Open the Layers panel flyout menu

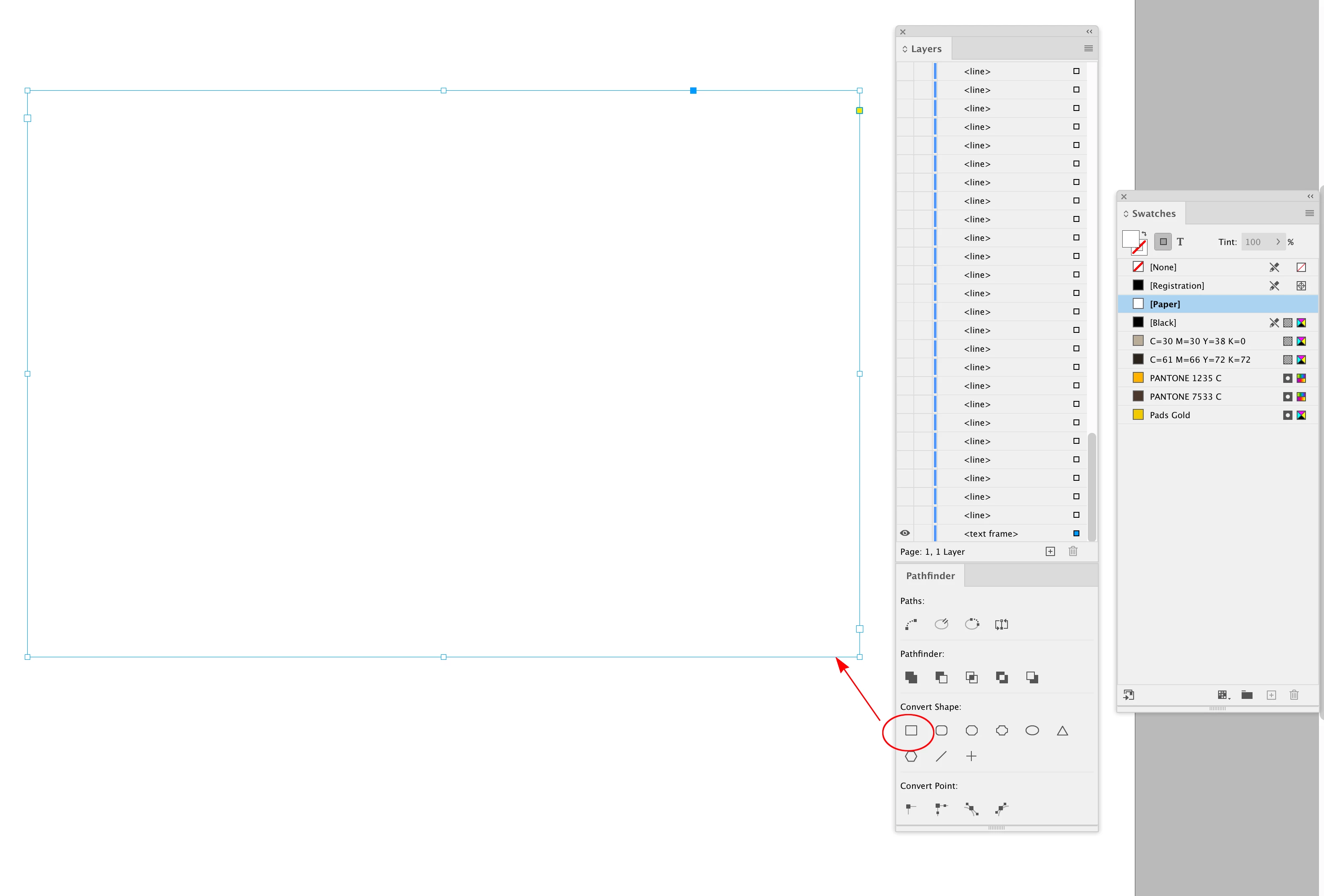(1088, 48)
